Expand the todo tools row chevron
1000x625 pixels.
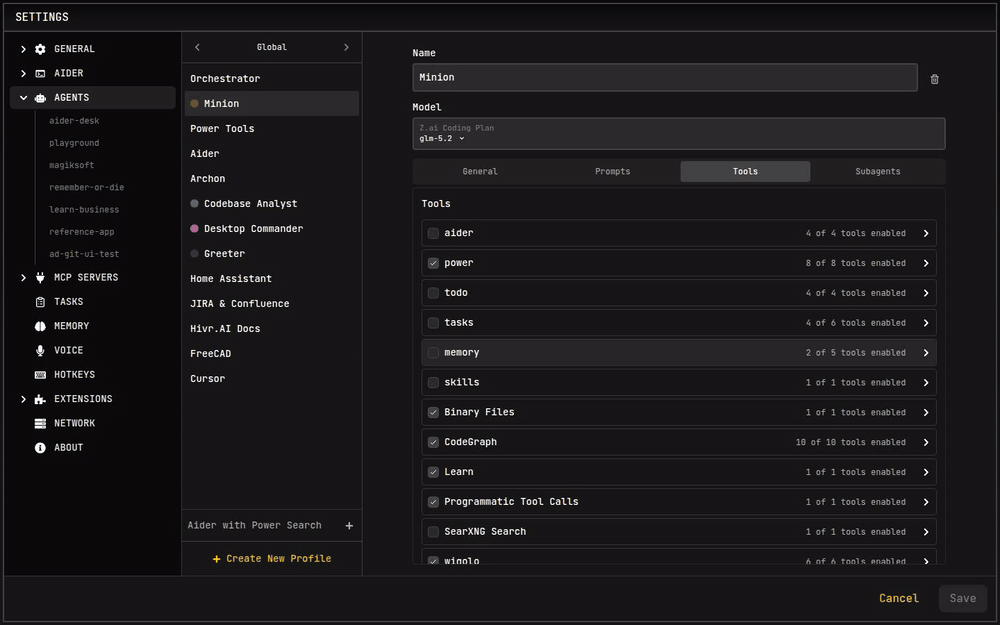[x=925, y=293]
